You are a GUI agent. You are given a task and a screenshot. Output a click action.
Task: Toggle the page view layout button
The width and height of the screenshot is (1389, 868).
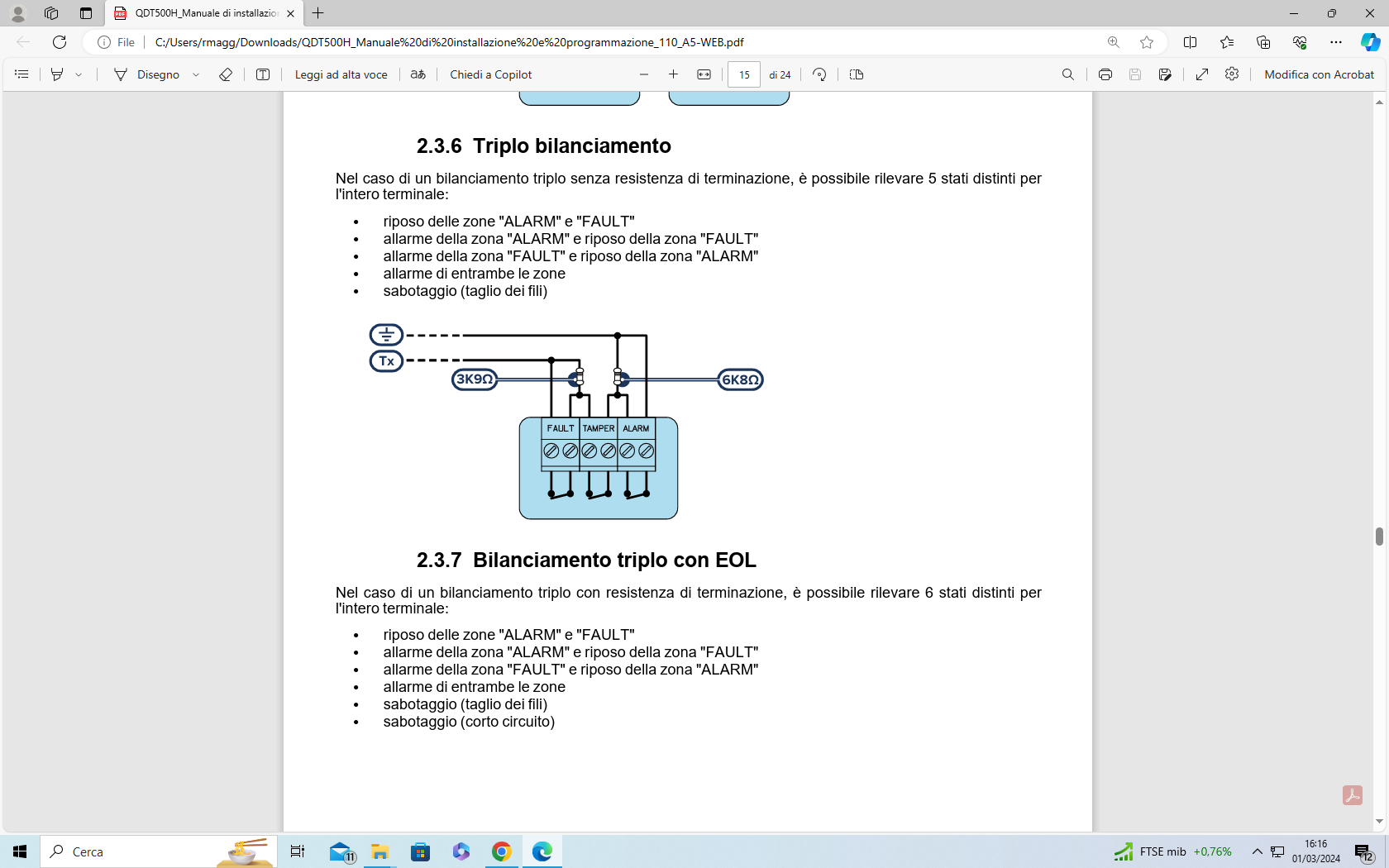click(857, 74)
